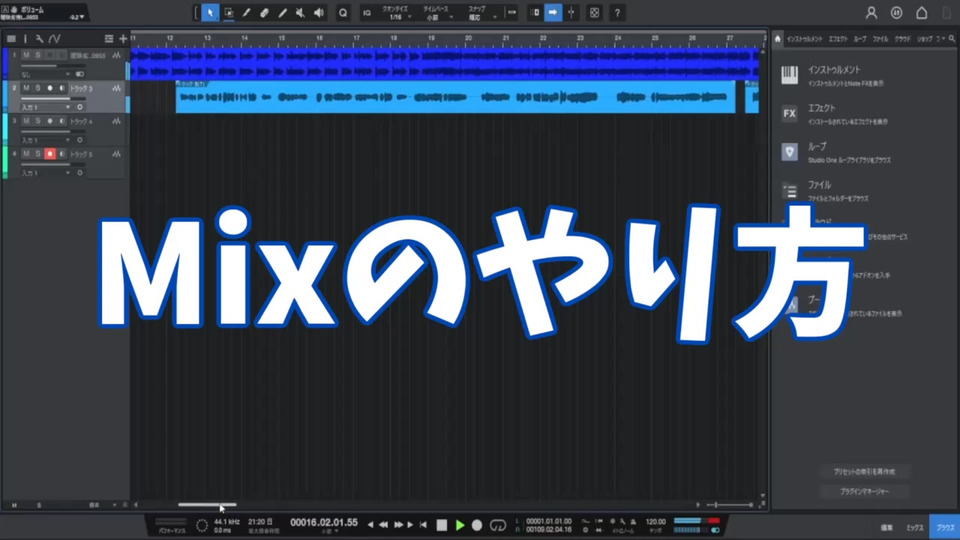This screenshot has height=540, width=960.
Task: Select the Range tool
Action: pos(228,12)
